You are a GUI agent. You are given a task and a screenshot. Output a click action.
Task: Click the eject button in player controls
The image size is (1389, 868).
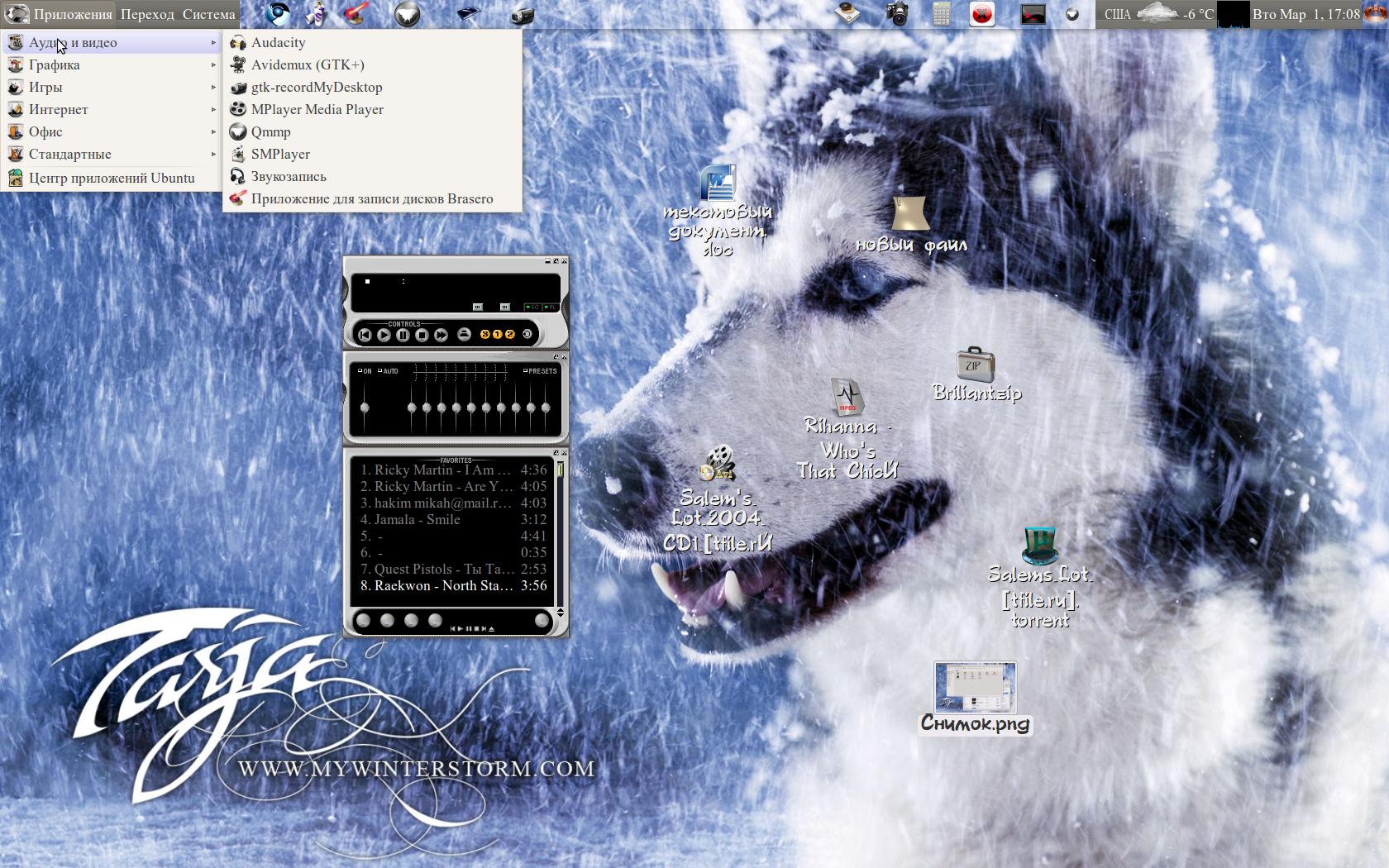coord(464,334)
